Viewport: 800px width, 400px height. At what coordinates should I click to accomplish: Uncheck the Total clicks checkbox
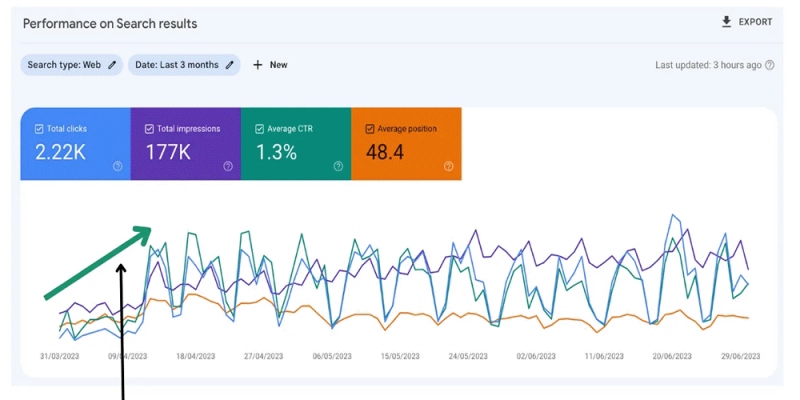39,129
